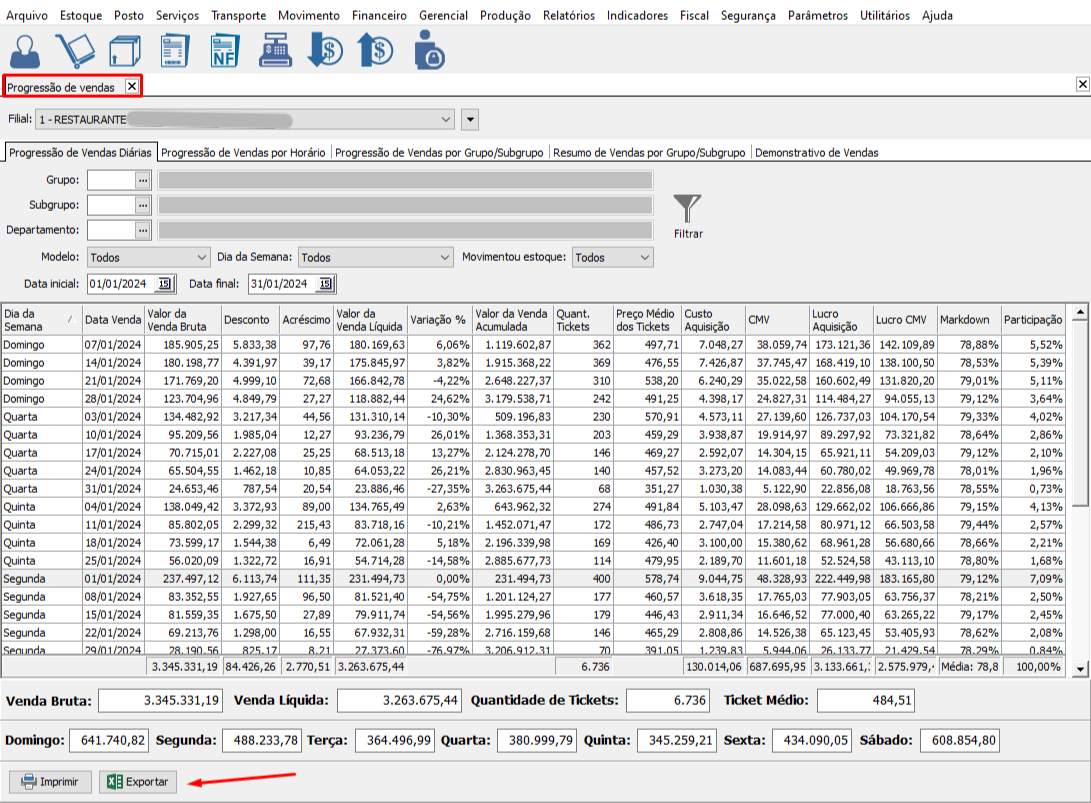Click the up-arrow dollar coin icon

[375, 50]
